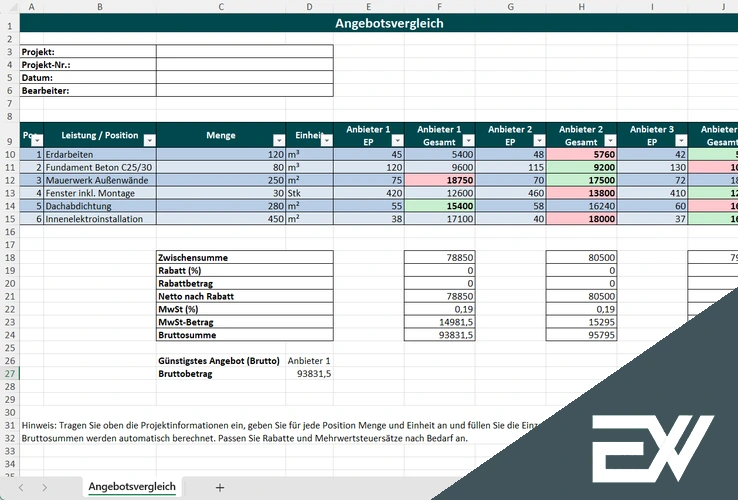This screenshot has width=738, height=500.
Task: Select Anbieter 2 Zwischensumme value 80500
Action: pos(581,258)
